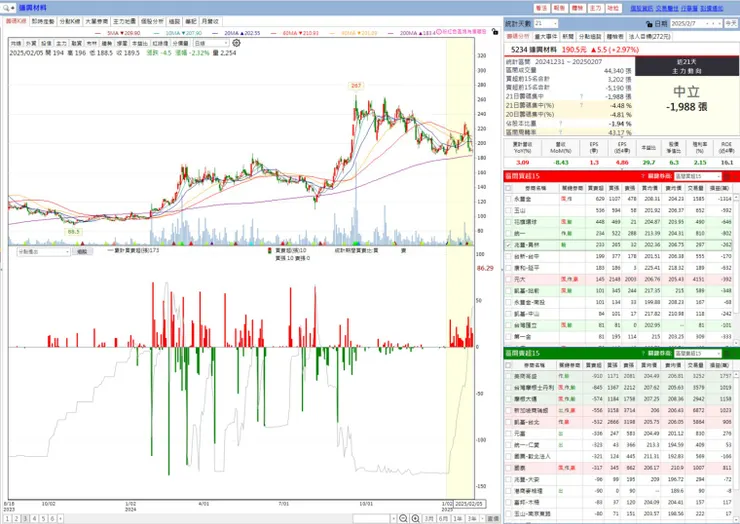Tick the checkbox for 永豐金 row
The height and width of the screenshot is (524, 740).
[508, 199]
